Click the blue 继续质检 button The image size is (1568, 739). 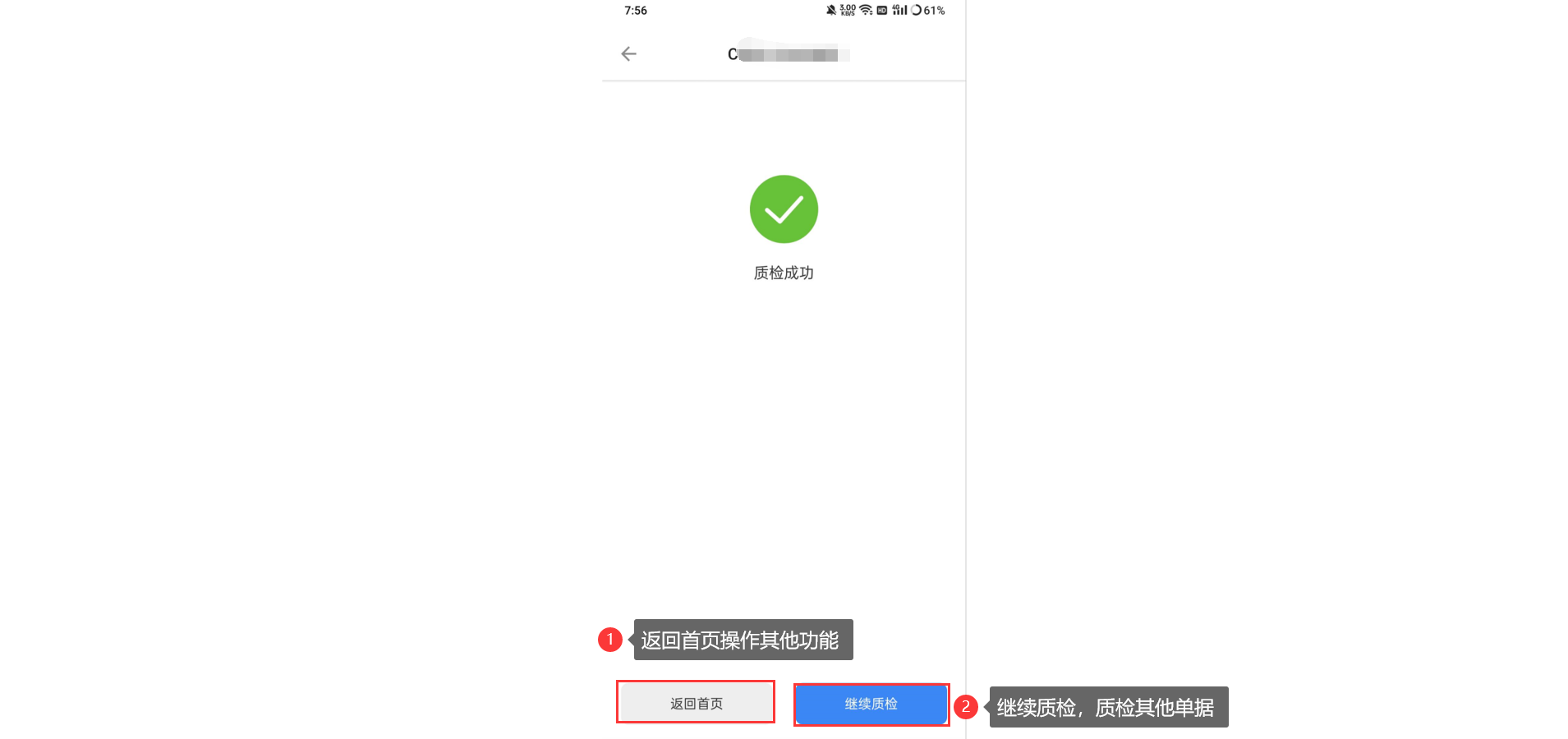871,704
